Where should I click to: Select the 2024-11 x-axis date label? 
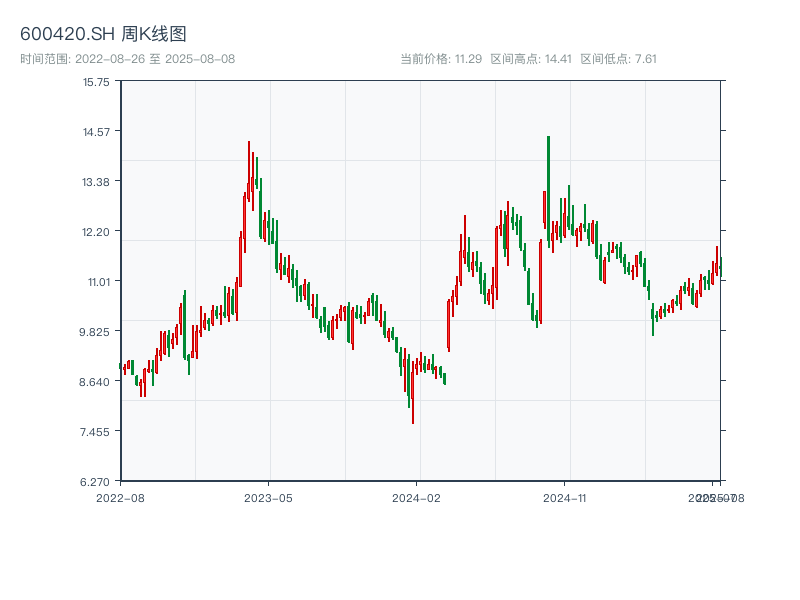point(565,497)
